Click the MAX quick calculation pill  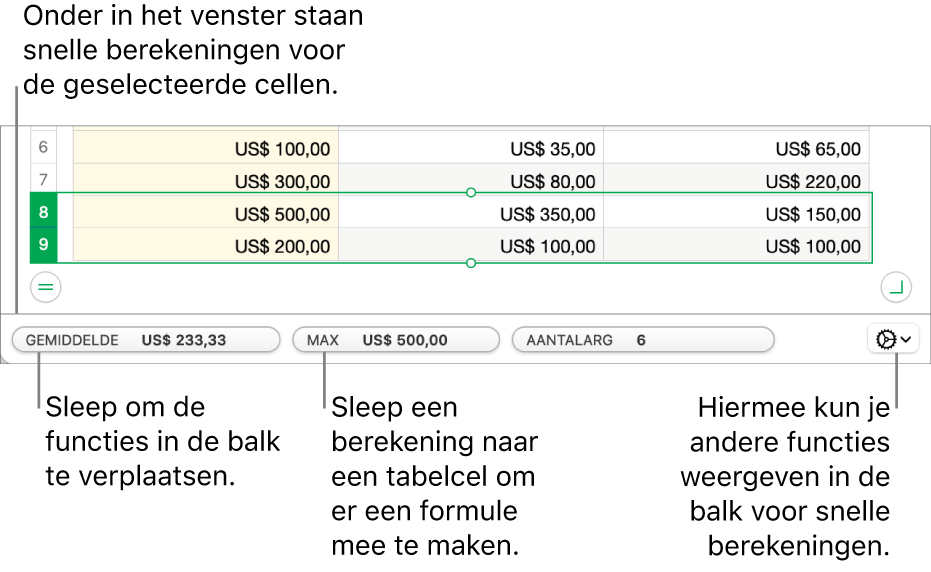[x=396, y=340]
